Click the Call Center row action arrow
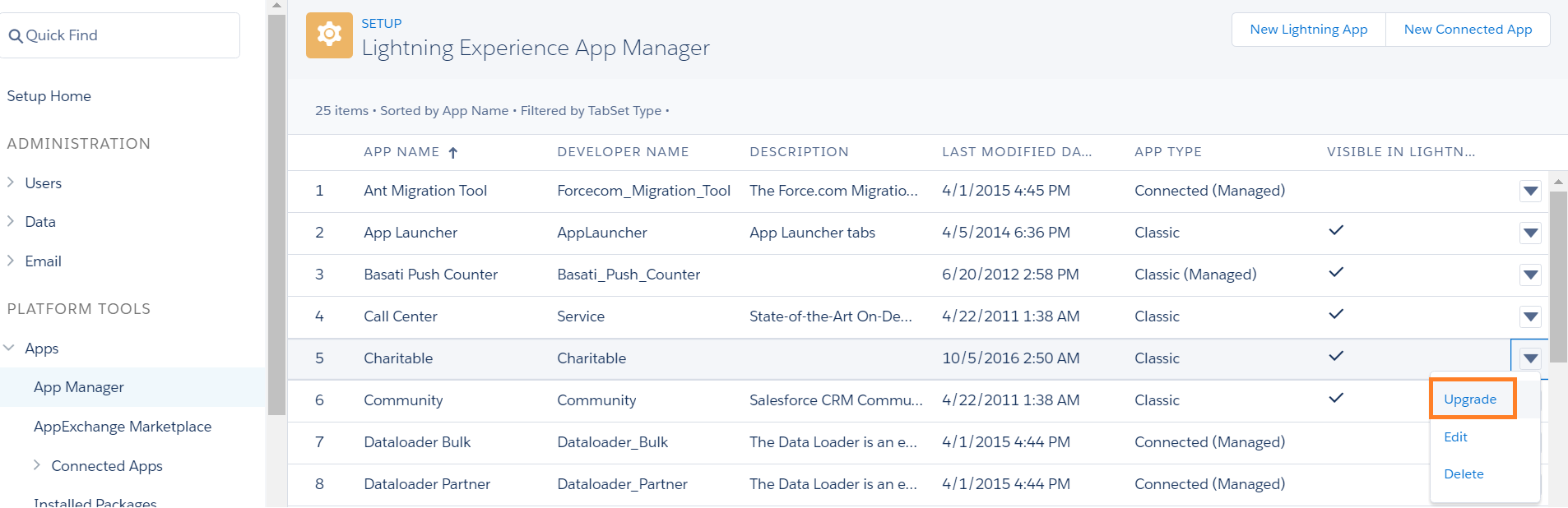The image size is (1568, 508). 1529,316
